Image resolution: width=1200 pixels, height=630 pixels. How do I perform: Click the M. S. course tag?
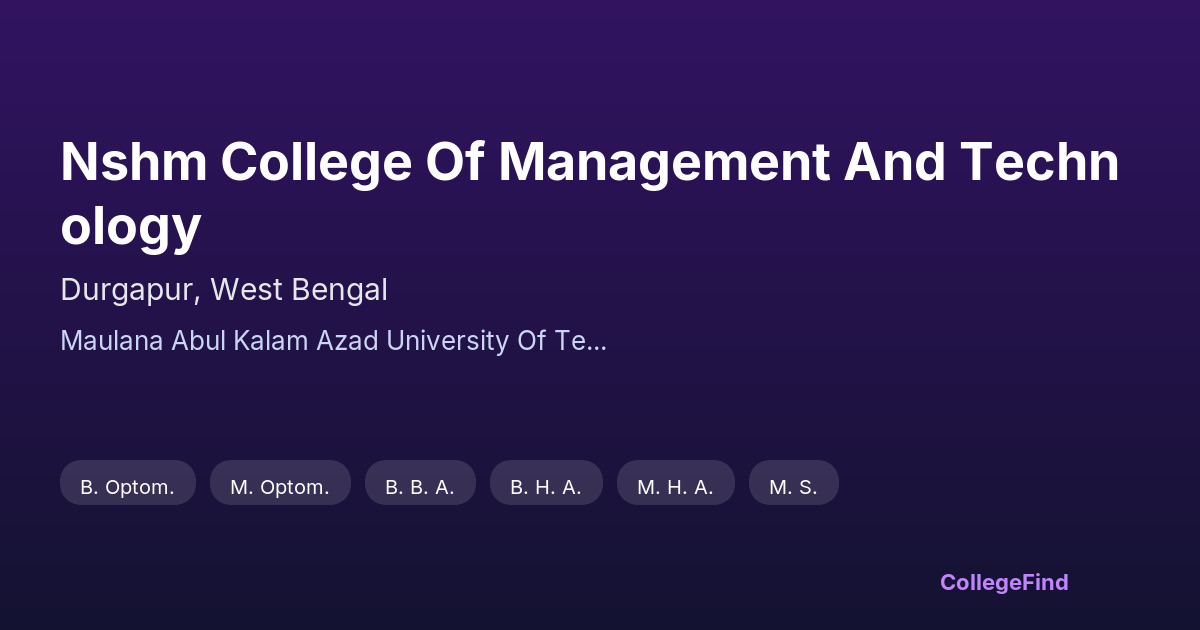tap(793, 487)
